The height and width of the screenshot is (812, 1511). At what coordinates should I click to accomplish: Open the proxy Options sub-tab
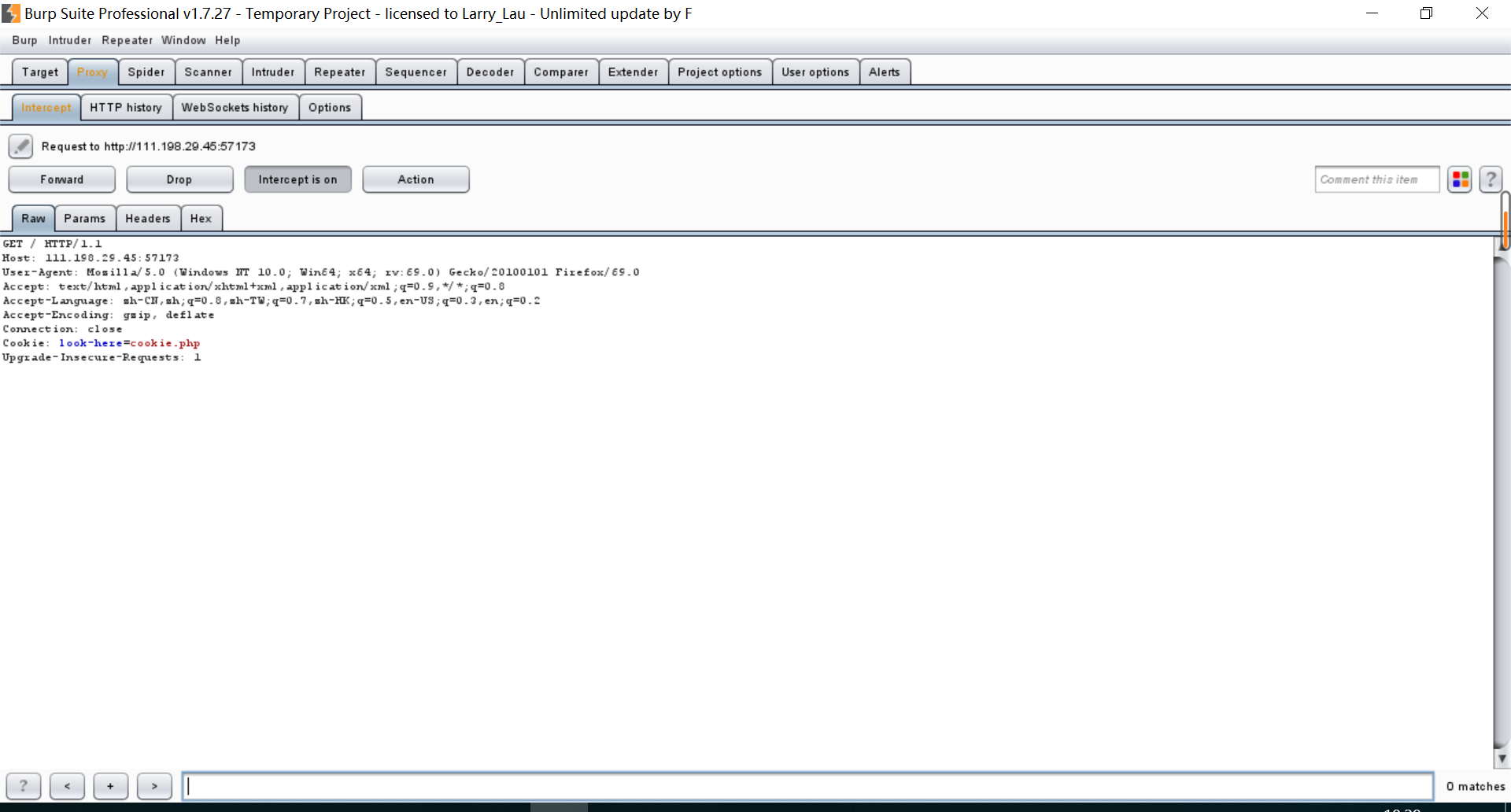[x=330, y=107]
